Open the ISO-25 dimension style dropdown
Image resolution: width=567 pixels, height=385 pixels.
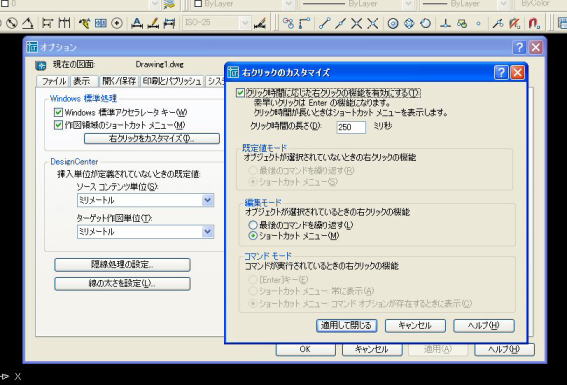click(x=245, y=23)
